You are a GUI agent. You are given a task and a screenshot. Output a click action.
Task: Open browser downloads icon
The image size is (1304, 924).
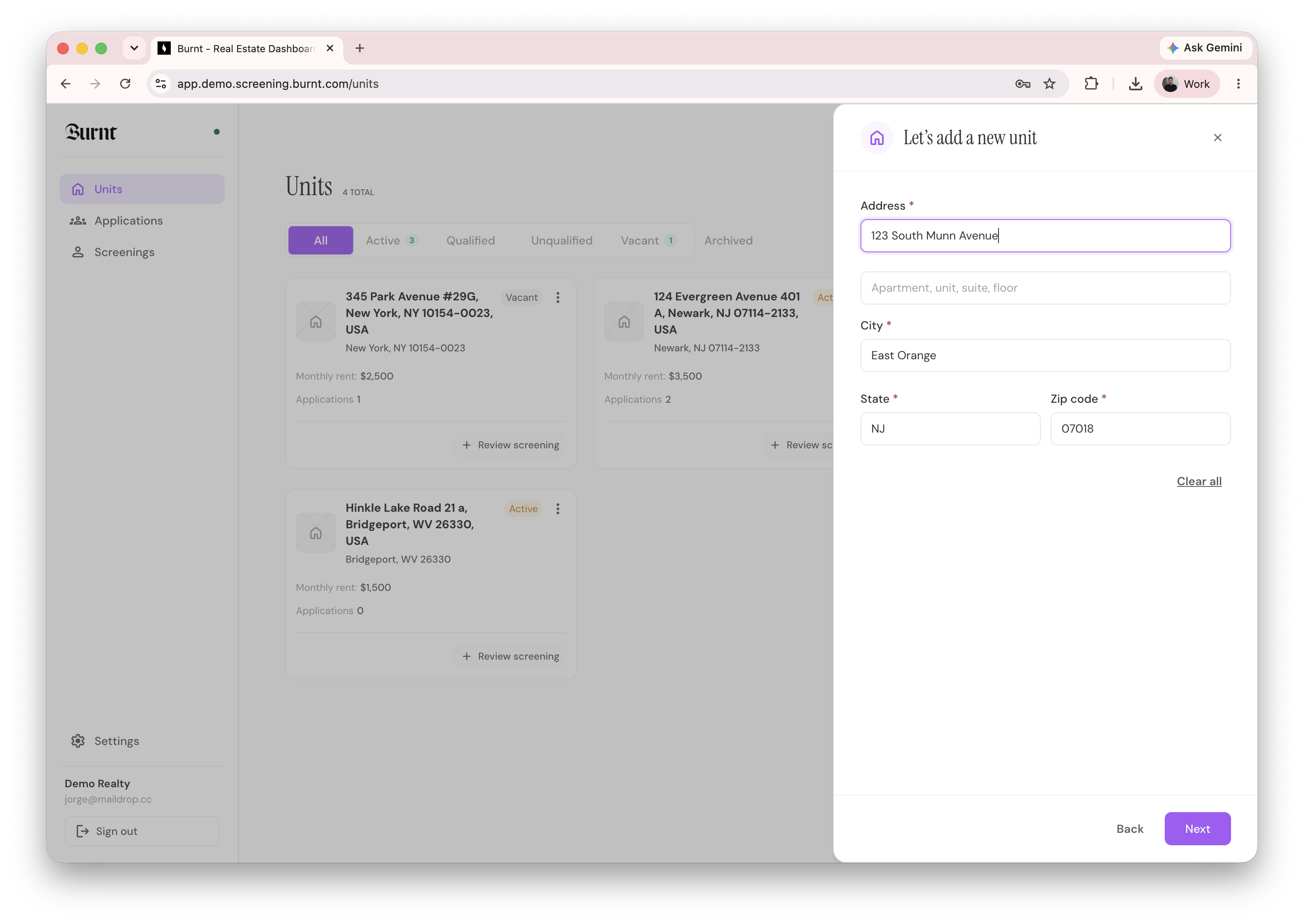[x=1136, y=84]
